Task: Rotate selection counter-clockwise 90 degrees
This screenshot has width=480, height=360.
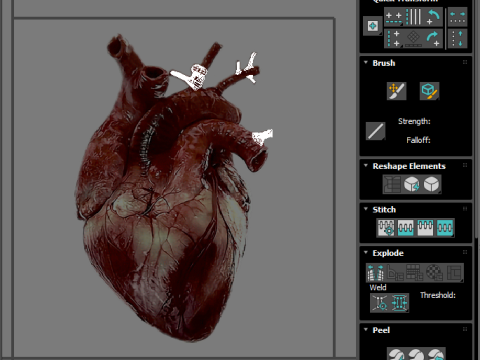Action: 433,17
